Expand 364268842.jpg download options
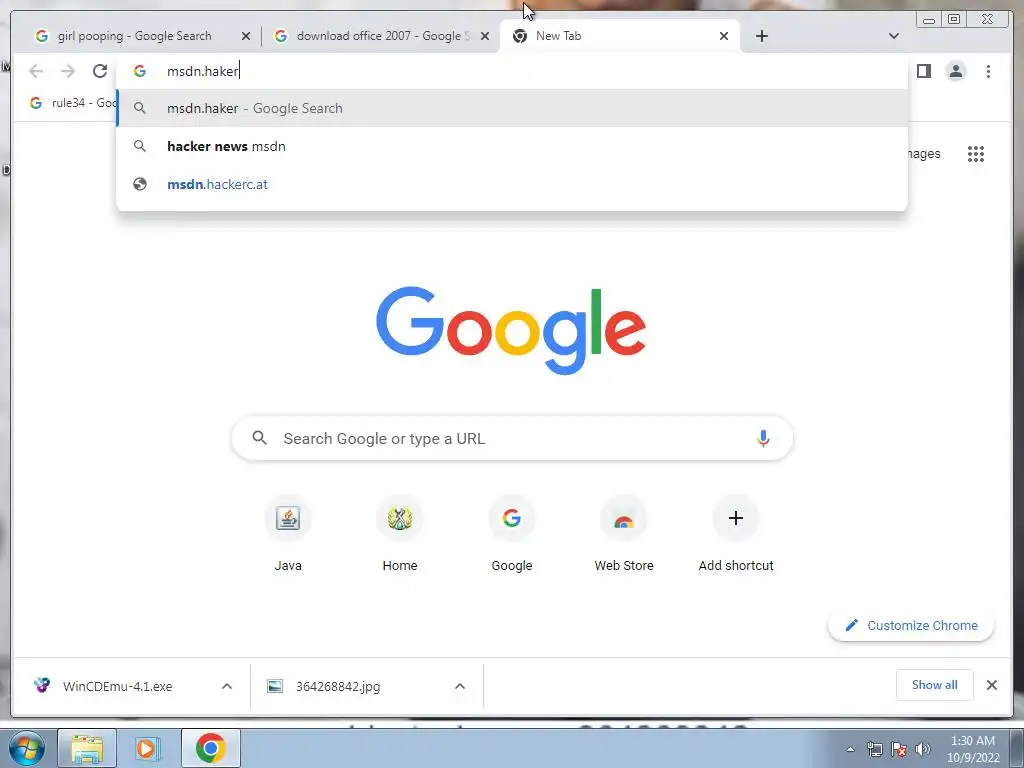 point(460,686)
